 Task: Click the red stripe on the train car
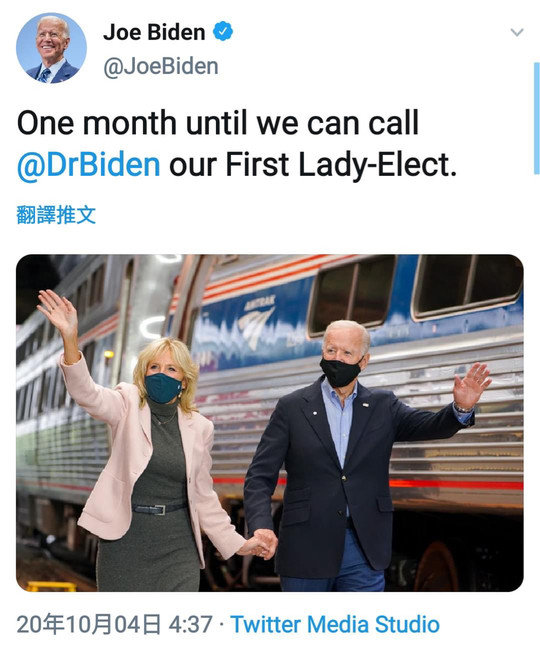(456, 484)
